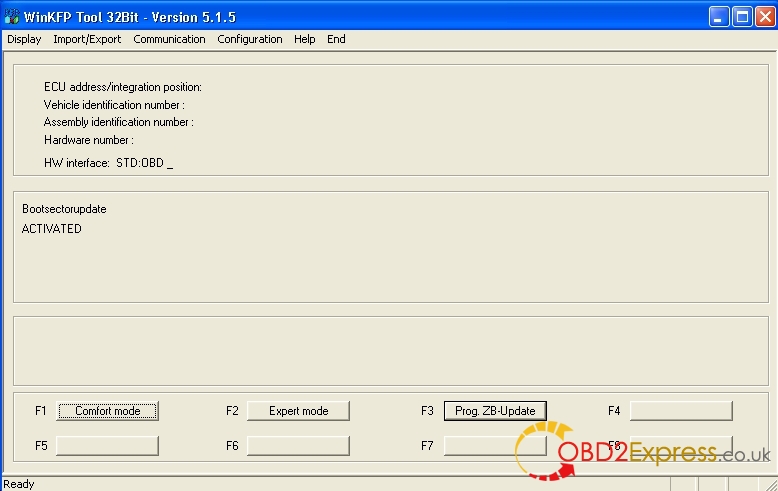Maximize the WinKFP Tool window

pyautogui.click(x=741, y=16)
